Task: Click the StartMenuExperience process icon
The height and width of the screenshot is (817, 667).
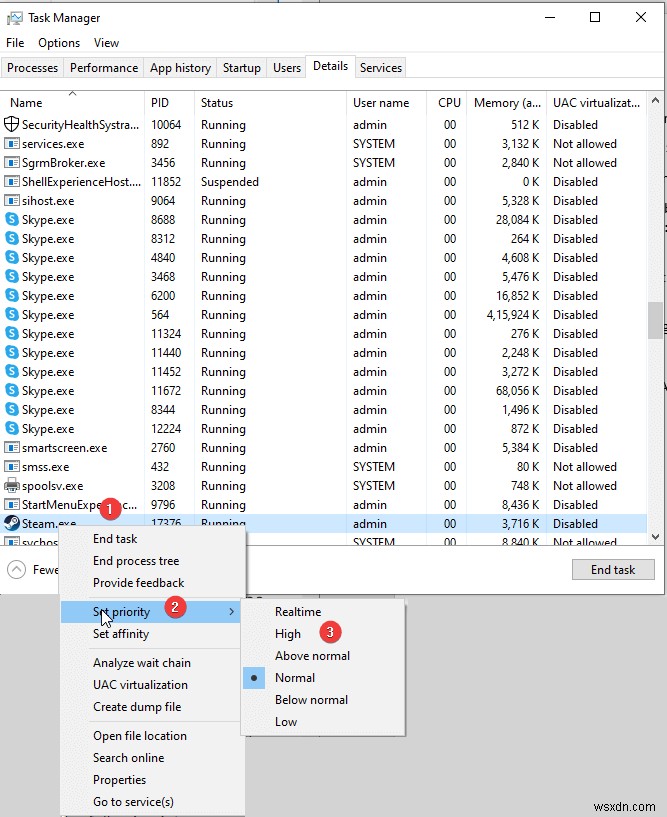Action: coord(11,504)
